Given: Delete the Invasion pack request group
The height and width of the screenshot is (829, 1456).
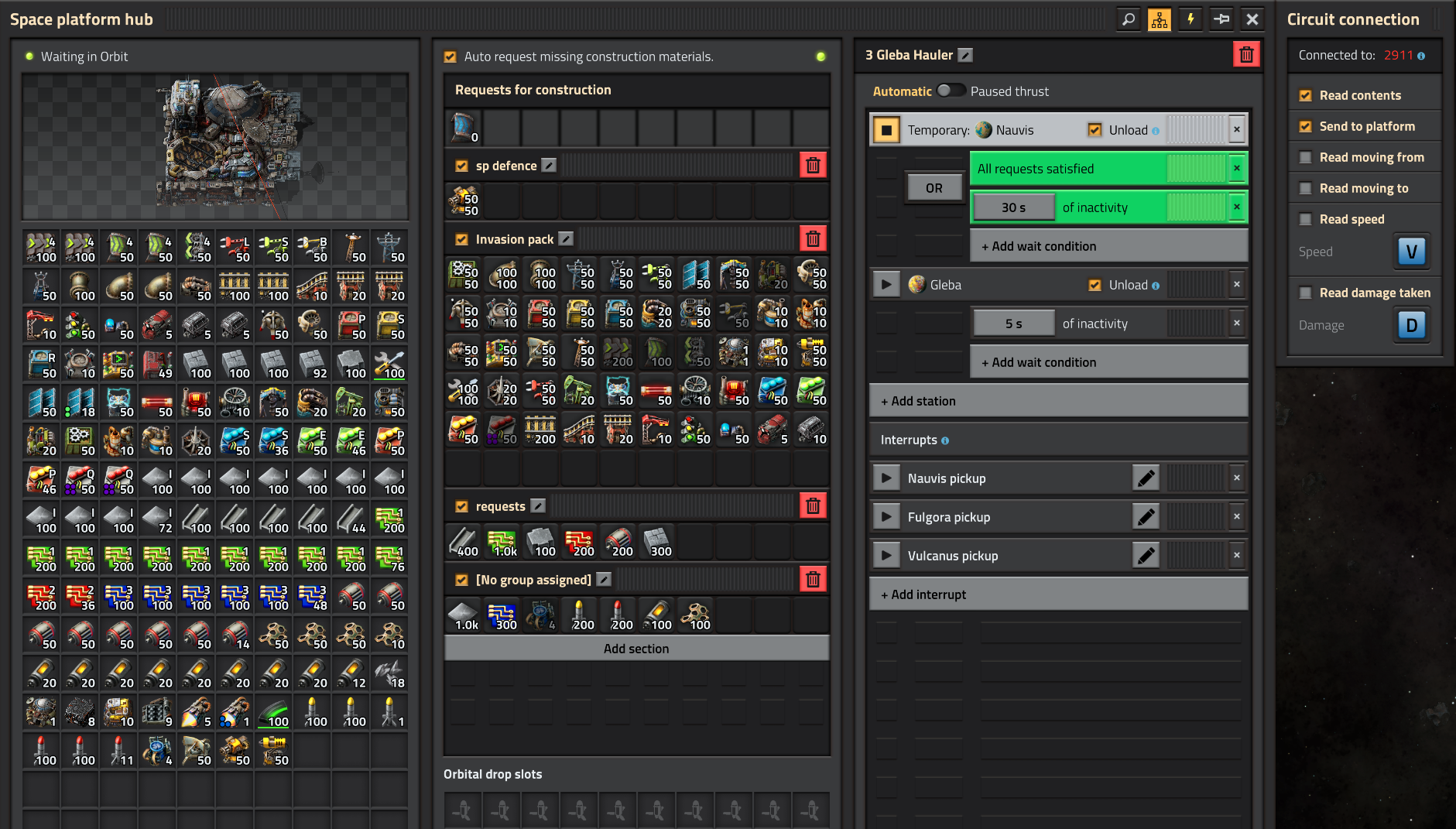Looking at the screenshot, I should coord(813,238).
